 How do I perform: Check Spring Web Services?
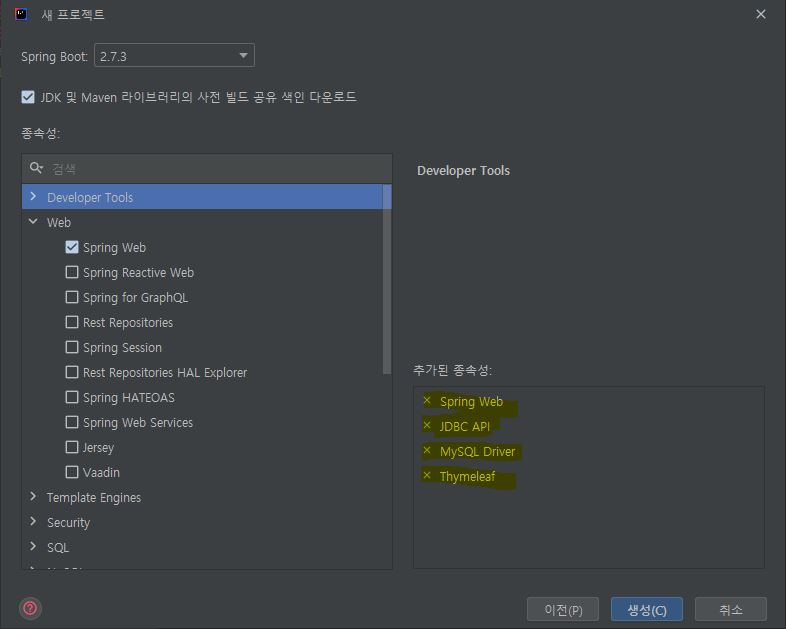tap(72, 423)
